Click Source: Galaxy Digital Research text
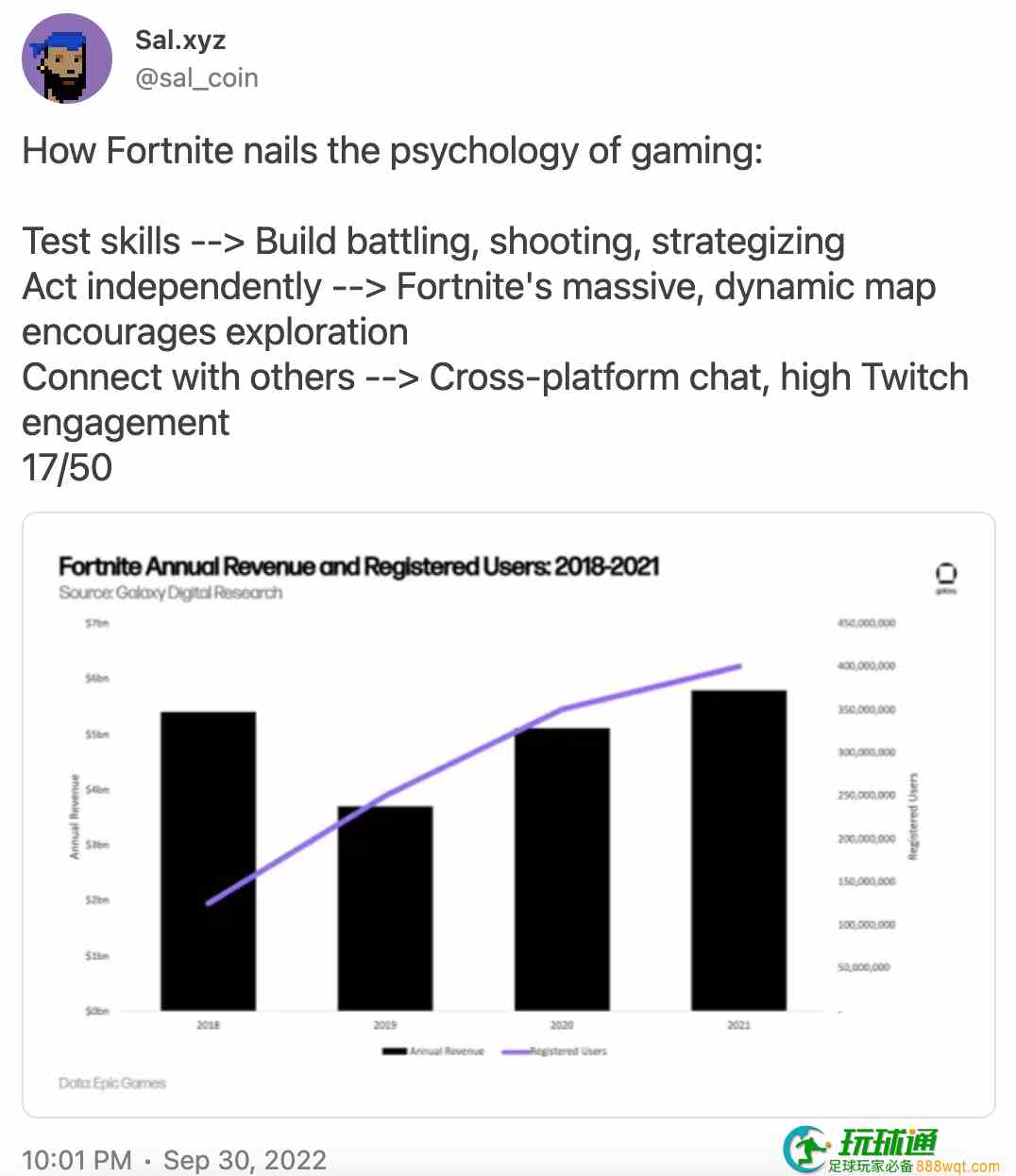The image size is (1016, 1176). click(171, 593)
